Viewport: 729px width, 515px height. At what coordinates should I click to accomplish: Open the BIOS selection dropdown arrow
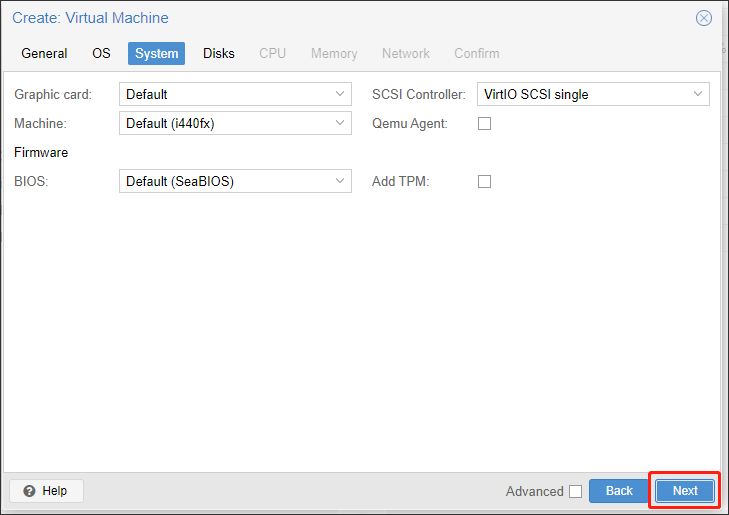(340, 181)
